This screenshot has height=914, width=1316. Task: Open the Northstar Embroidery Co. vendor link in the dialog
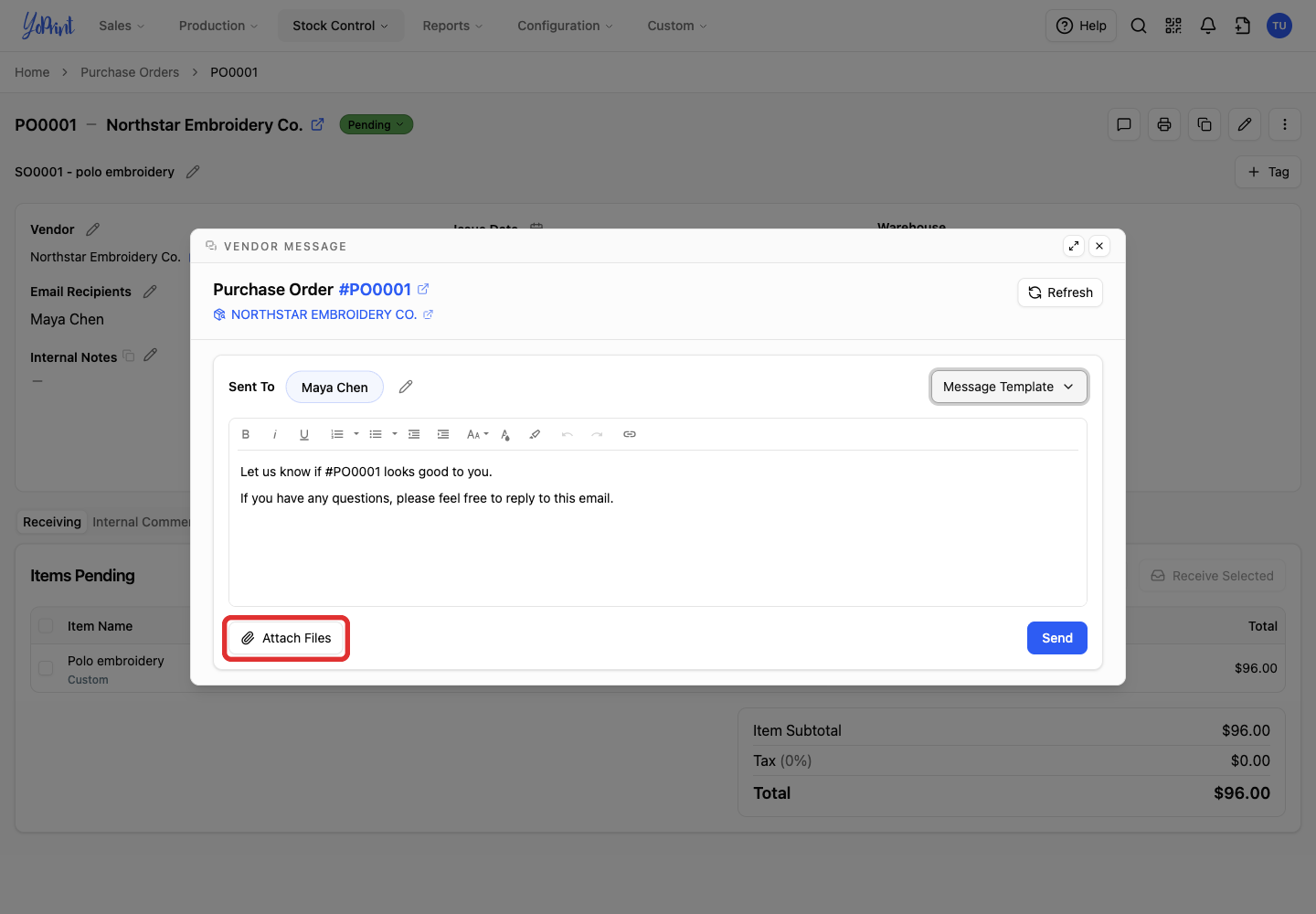click(323, 314)
